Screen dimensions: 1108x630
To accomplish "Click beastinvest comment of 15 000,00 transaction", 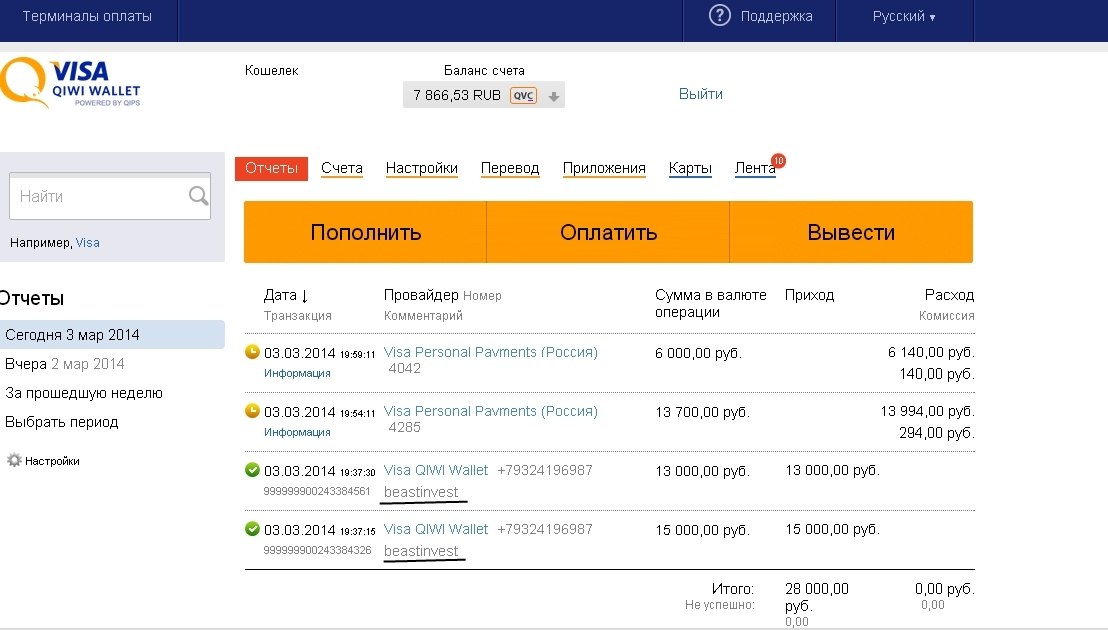I will click(421, 551).
